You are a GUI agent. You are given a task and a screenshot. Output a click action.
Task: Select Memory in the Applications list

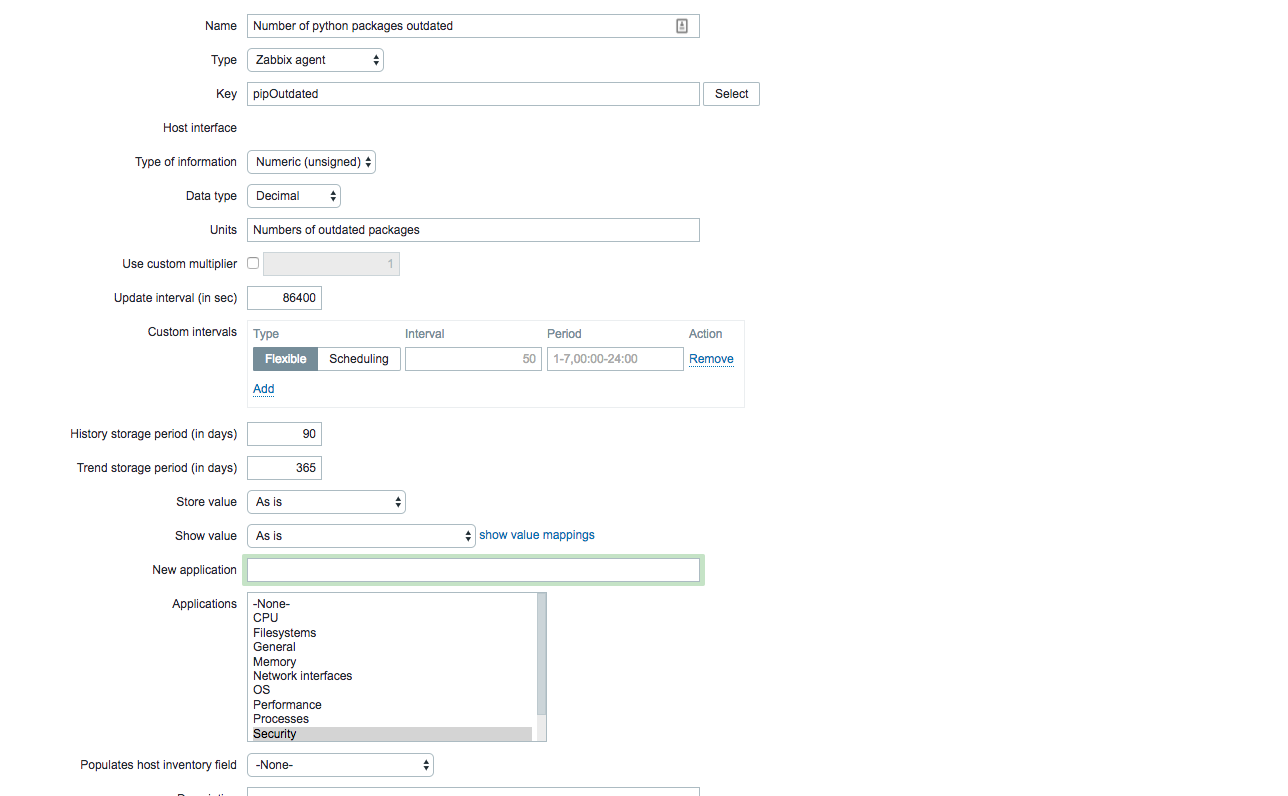[392, 662]
